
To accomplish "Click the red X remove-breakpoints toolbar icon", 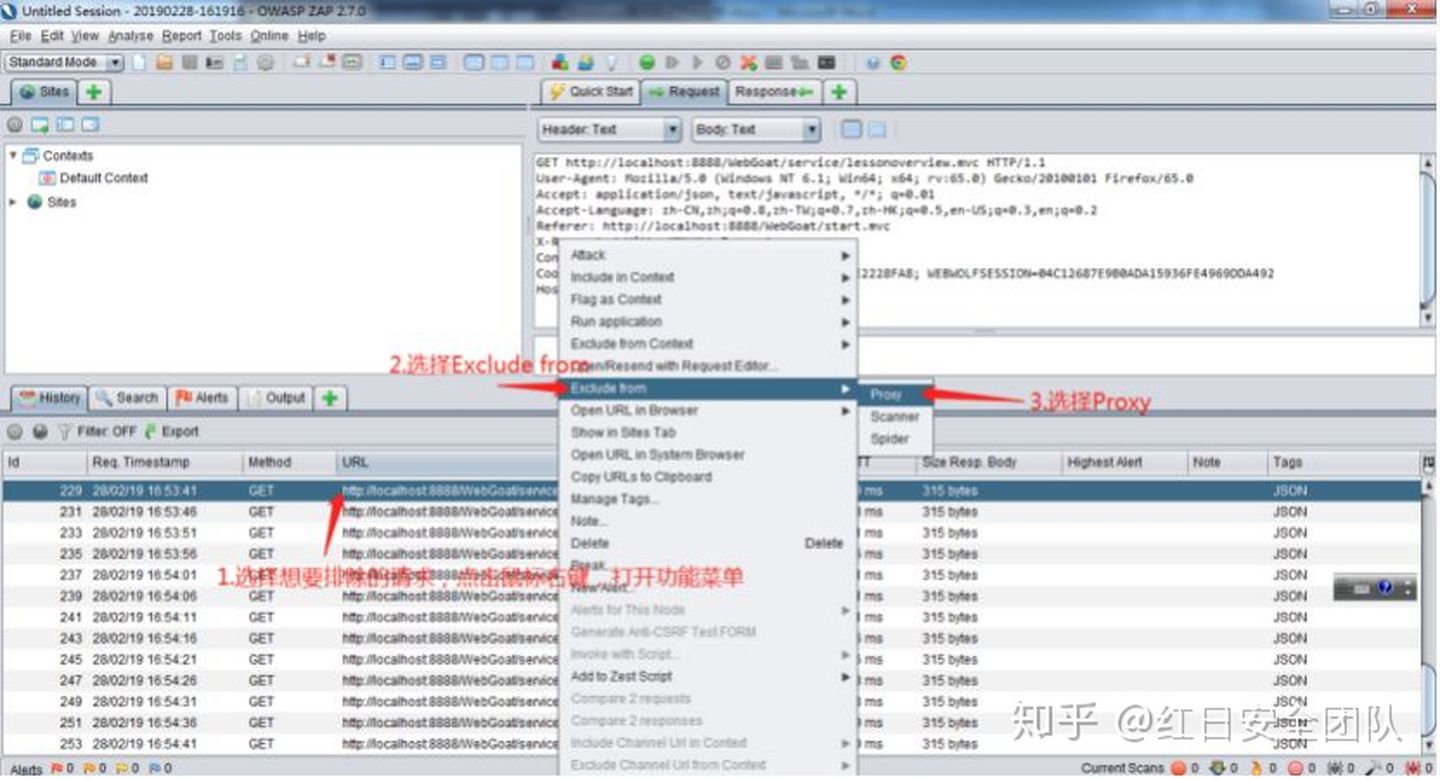I will pos(748,62).
